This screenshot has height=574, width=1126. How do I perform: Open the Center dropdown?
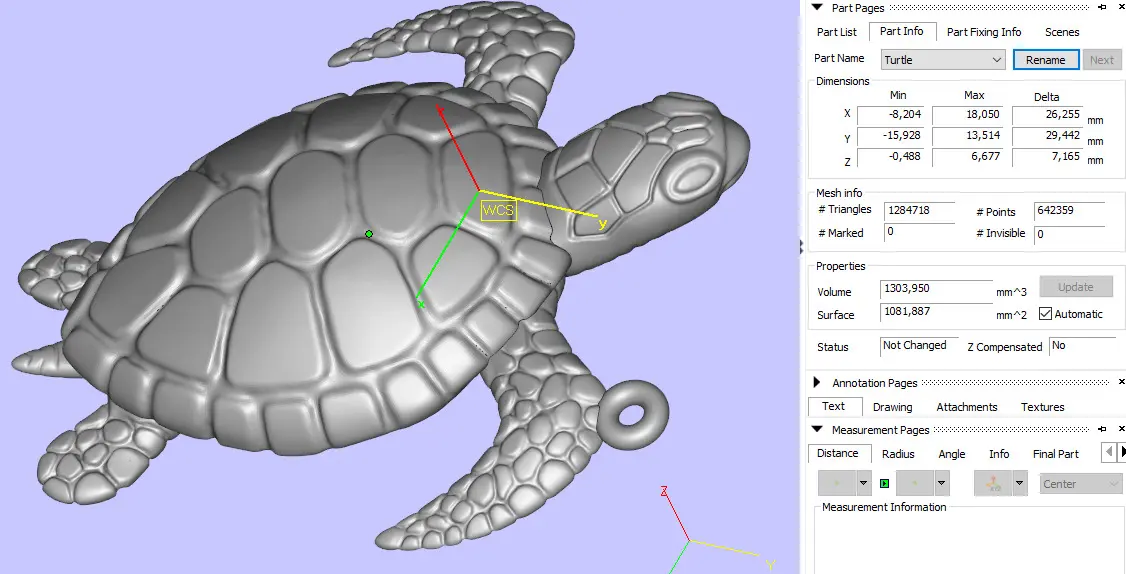pos(1081,483)
